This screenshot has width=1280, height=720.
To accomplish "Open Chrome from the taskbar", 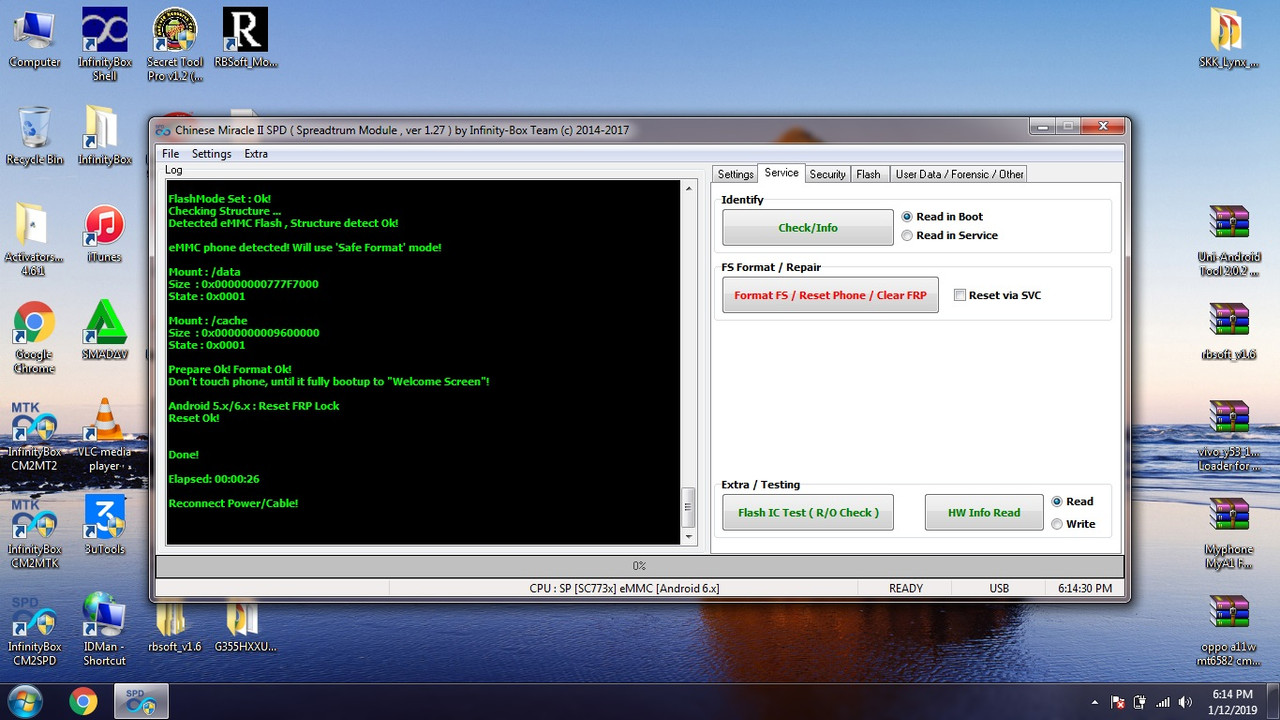I will coord(83,701).
